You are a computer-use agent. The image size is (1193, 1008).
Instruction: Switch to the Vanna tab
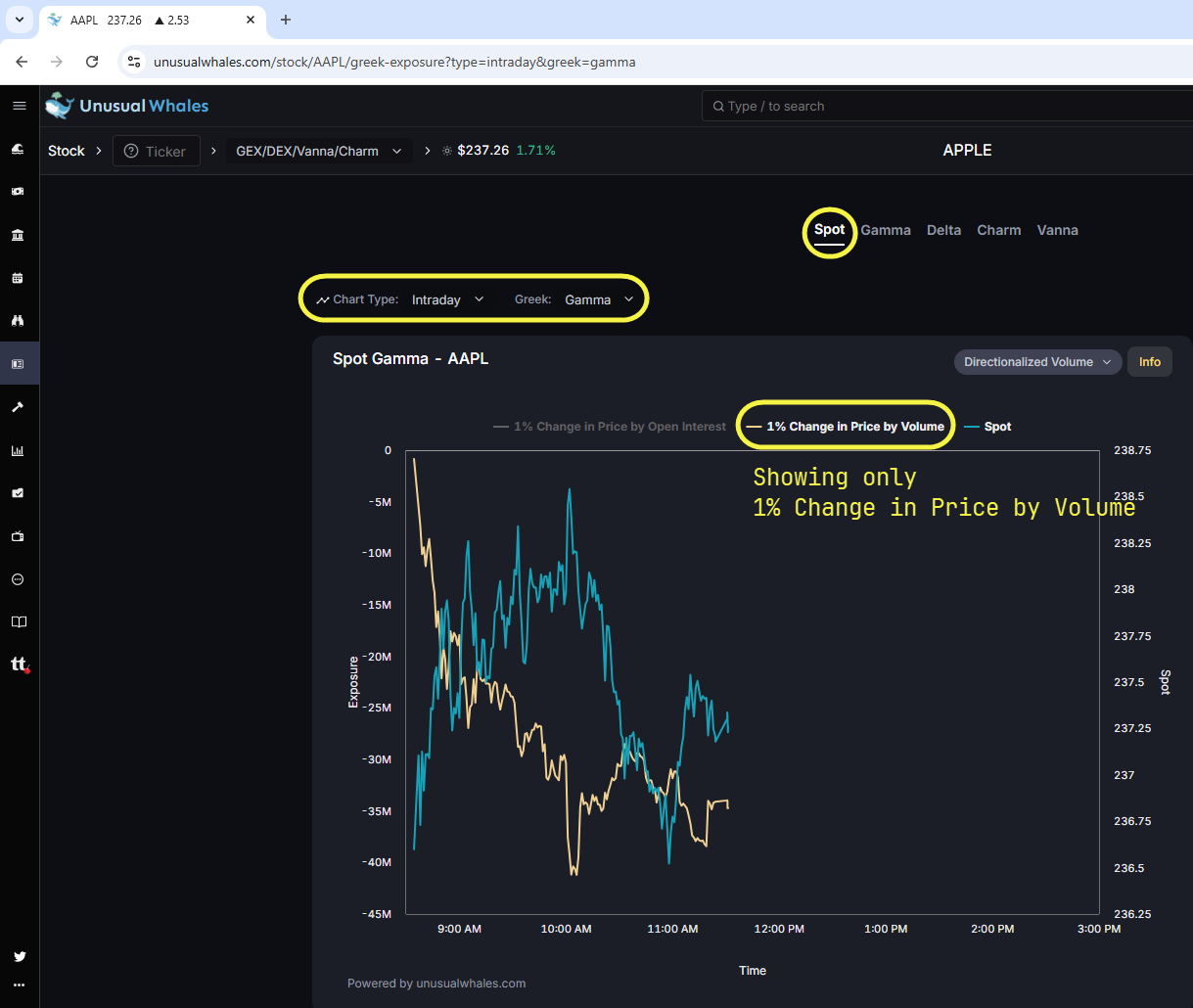(x=1058, y=230)
